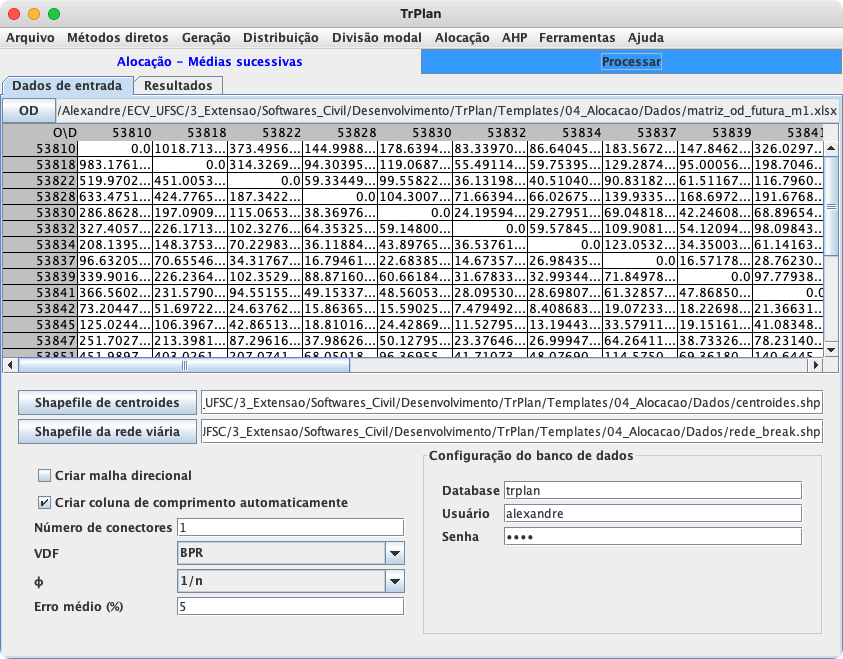Screen dimensions: 843x659
Task: Uncheck Criar coluna de comprimento automaticamente
Action: point(45,503)
